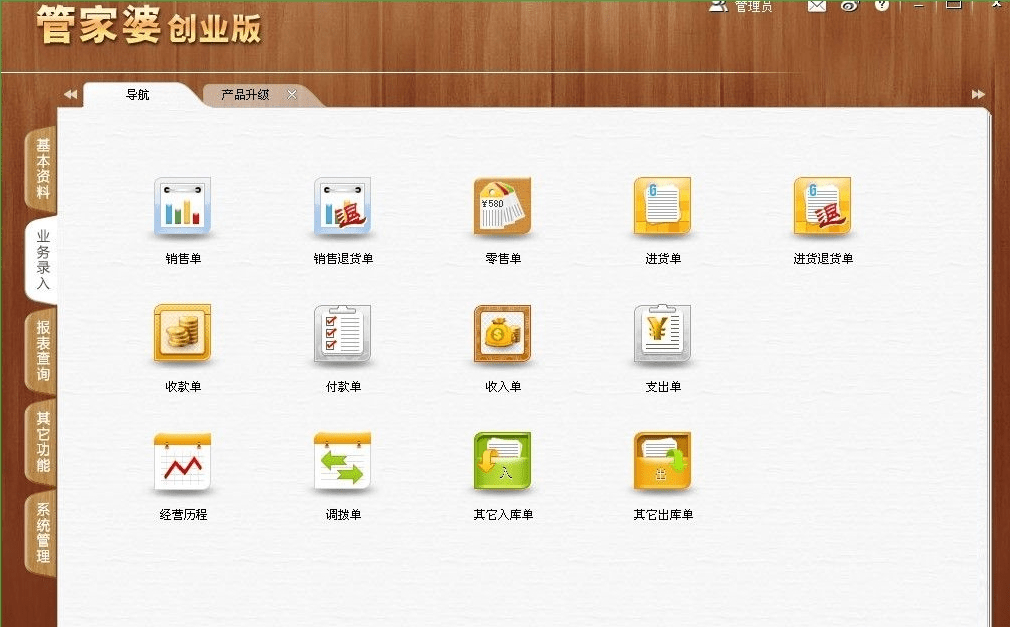Click the envelope message icon in the title bar
Screen dimensions: 1010x627
[x=816, y=6]
